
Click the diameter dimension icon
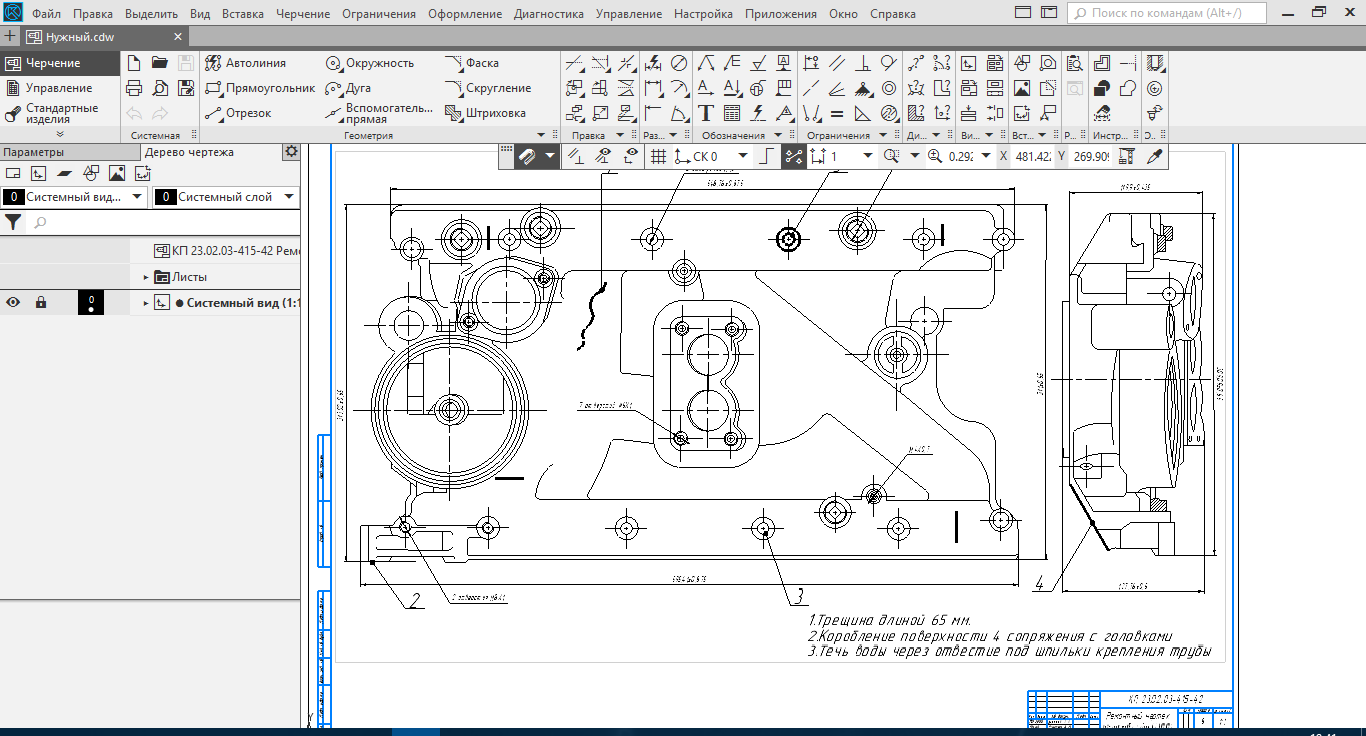coord(679,62)
